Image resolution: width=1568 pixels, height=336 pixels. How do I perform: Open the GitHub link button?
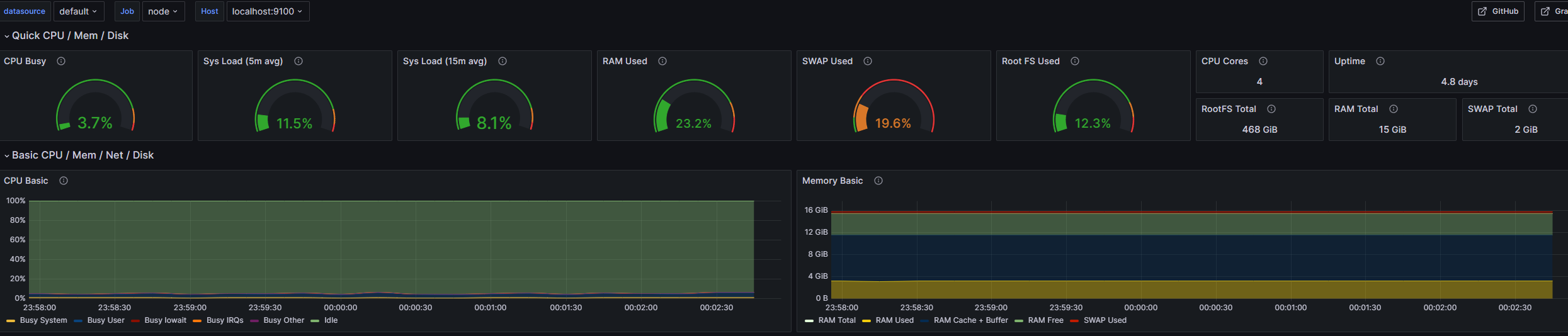point(1498,11)
